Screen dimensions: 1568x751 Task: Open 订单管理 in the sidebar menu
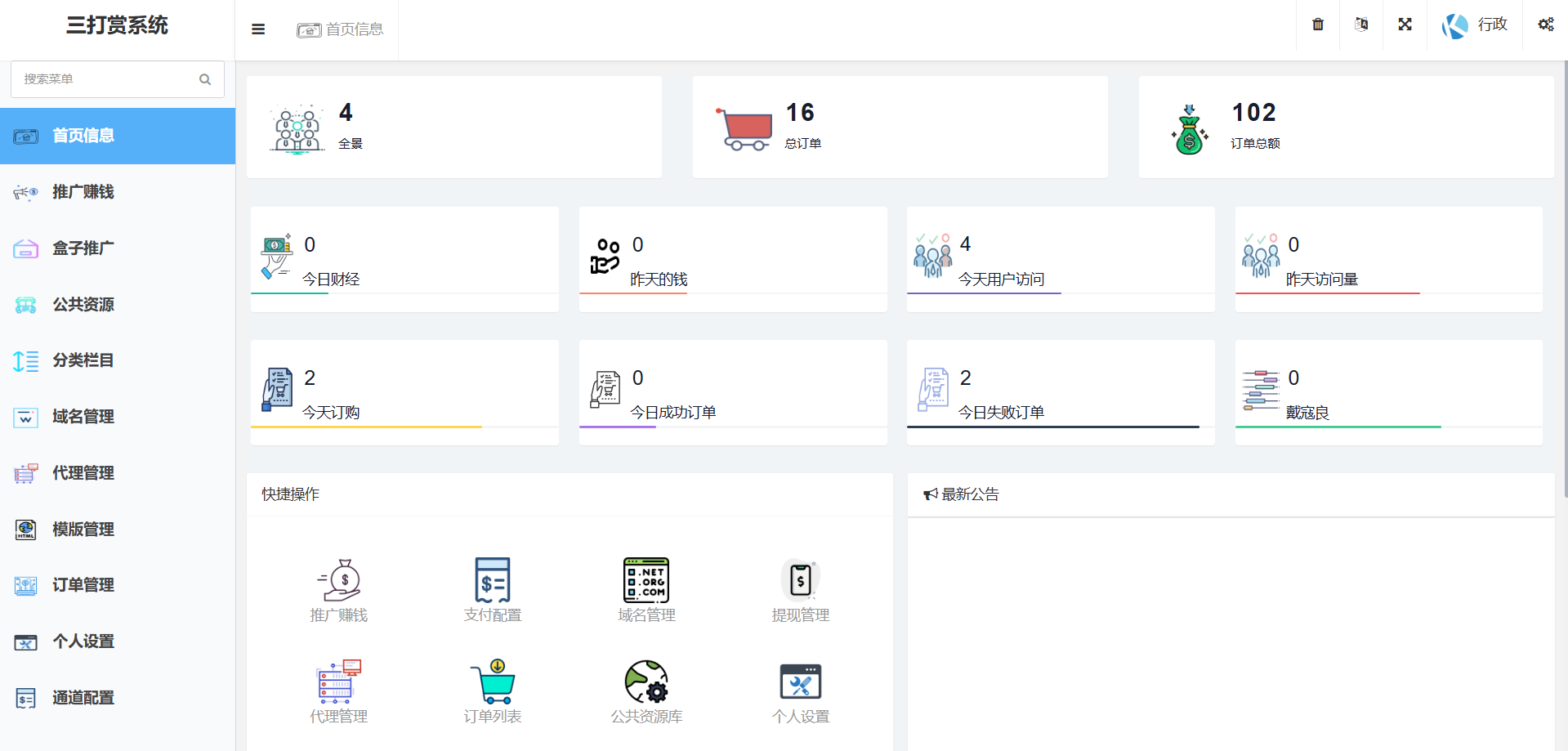pyautogui.click(x=83, y=585)
